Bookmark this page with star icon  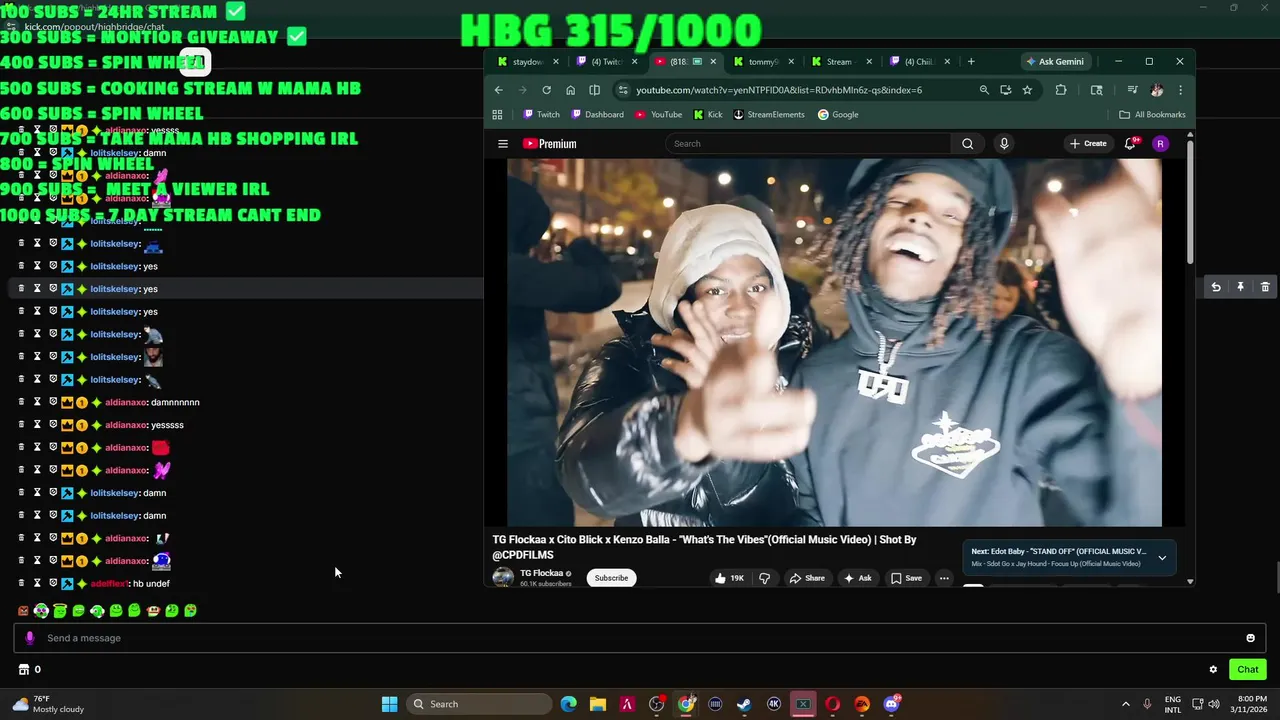tap(1027, 90)
